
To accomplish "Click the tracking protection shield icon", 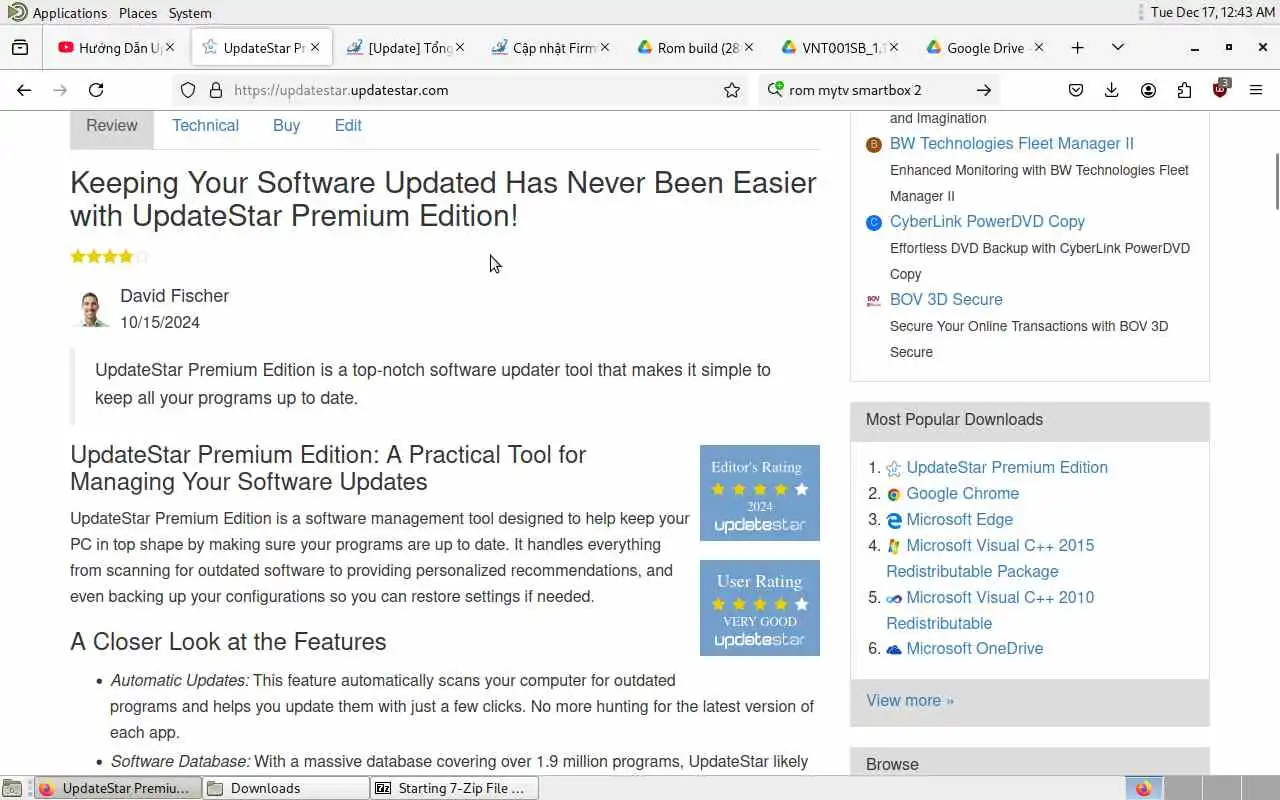I will coord(188,90).
